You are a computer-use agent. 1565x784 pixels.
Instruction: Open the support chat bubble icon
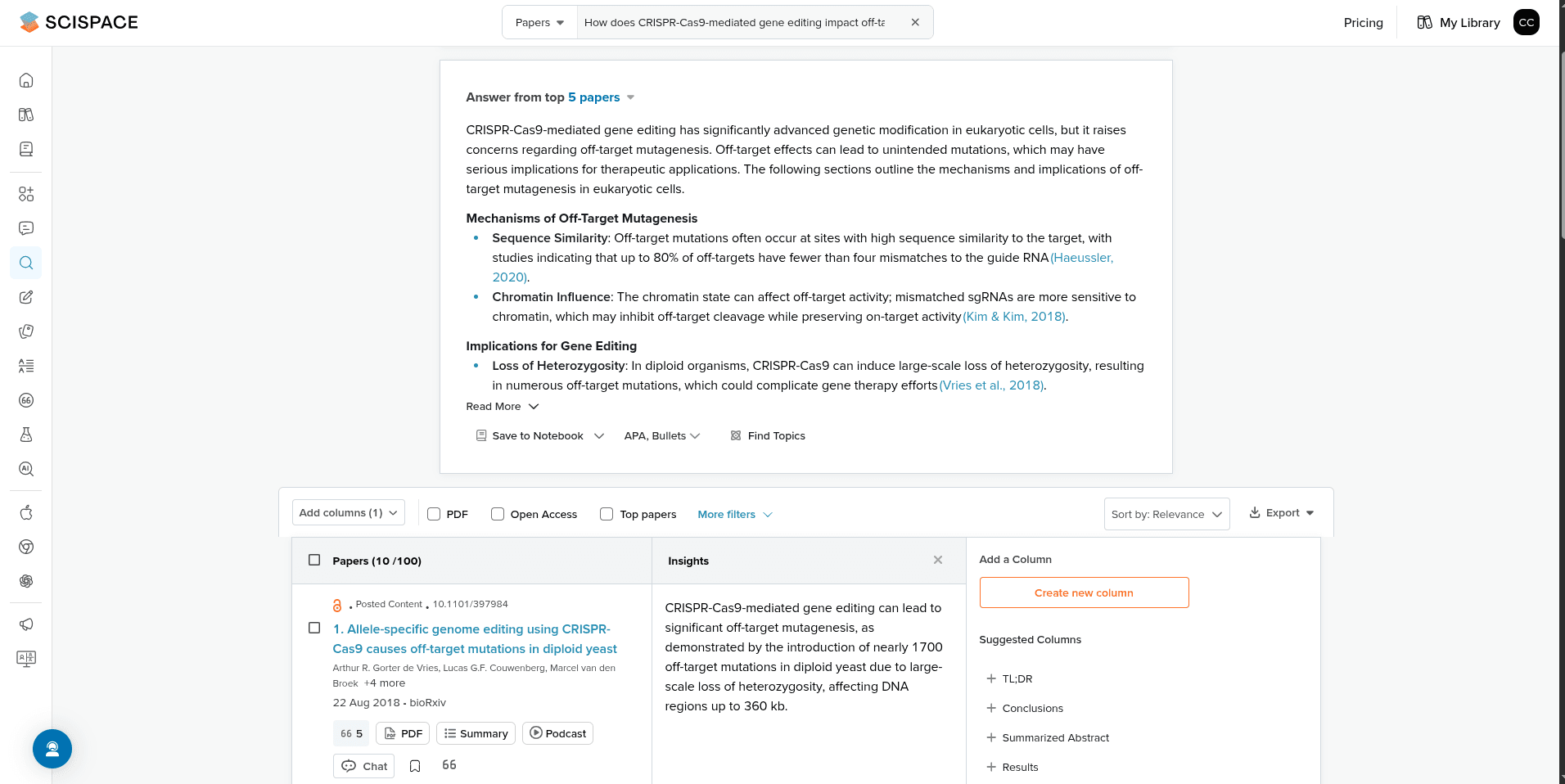coord(52,749)
